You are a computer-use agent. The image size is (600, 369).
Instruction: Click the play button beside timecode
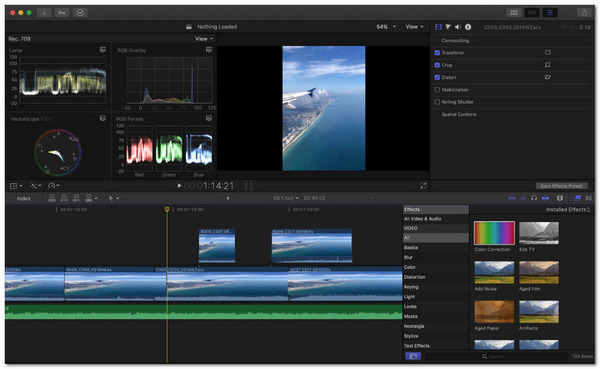click(x=179, y=186)
